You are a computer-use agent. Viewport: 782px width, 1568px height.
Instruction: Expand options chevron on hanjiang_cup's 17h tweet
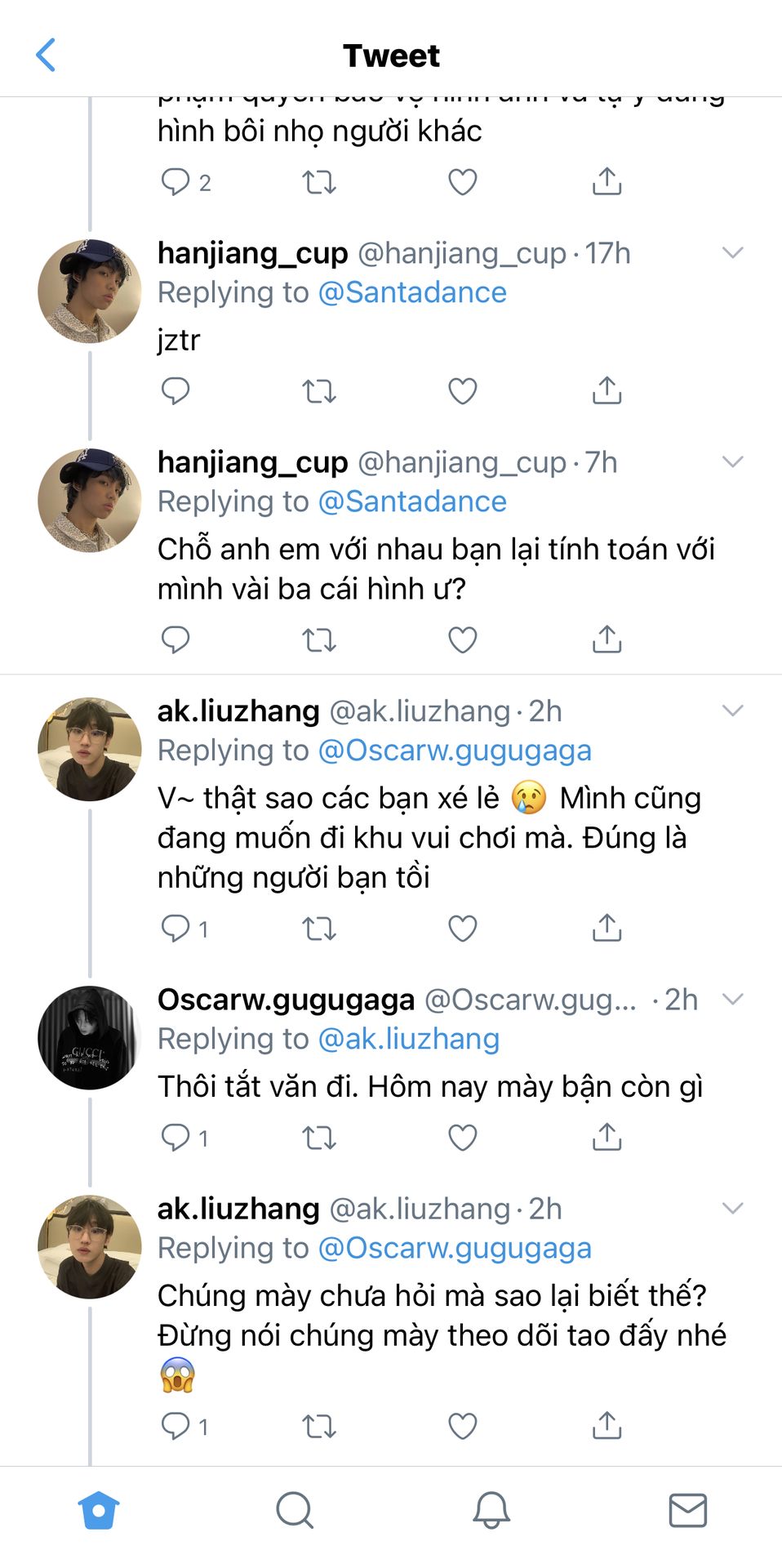(x=733, y=253)
